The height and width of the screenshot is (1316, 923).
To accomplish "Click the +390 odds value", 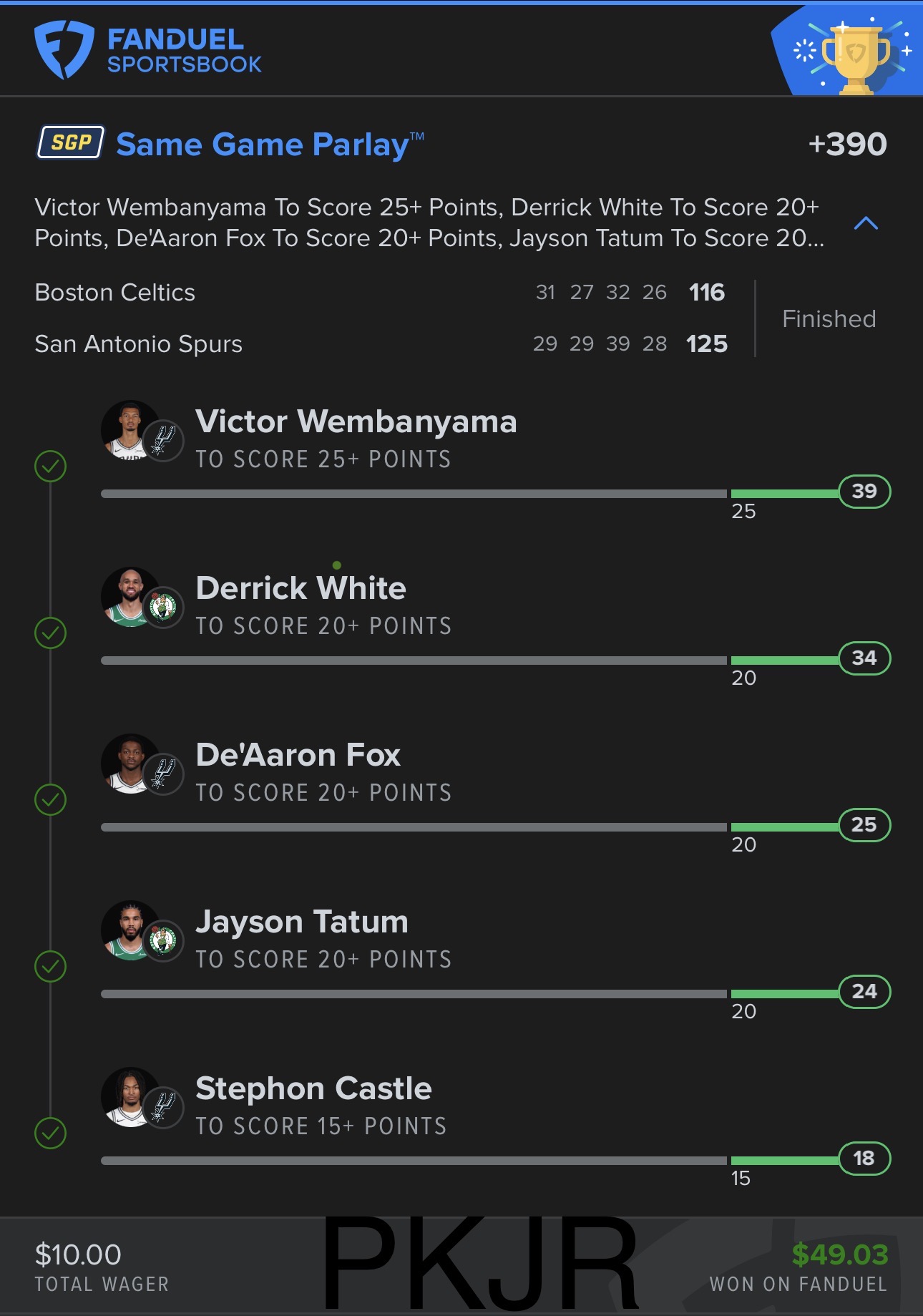I will tap(847, 145).
